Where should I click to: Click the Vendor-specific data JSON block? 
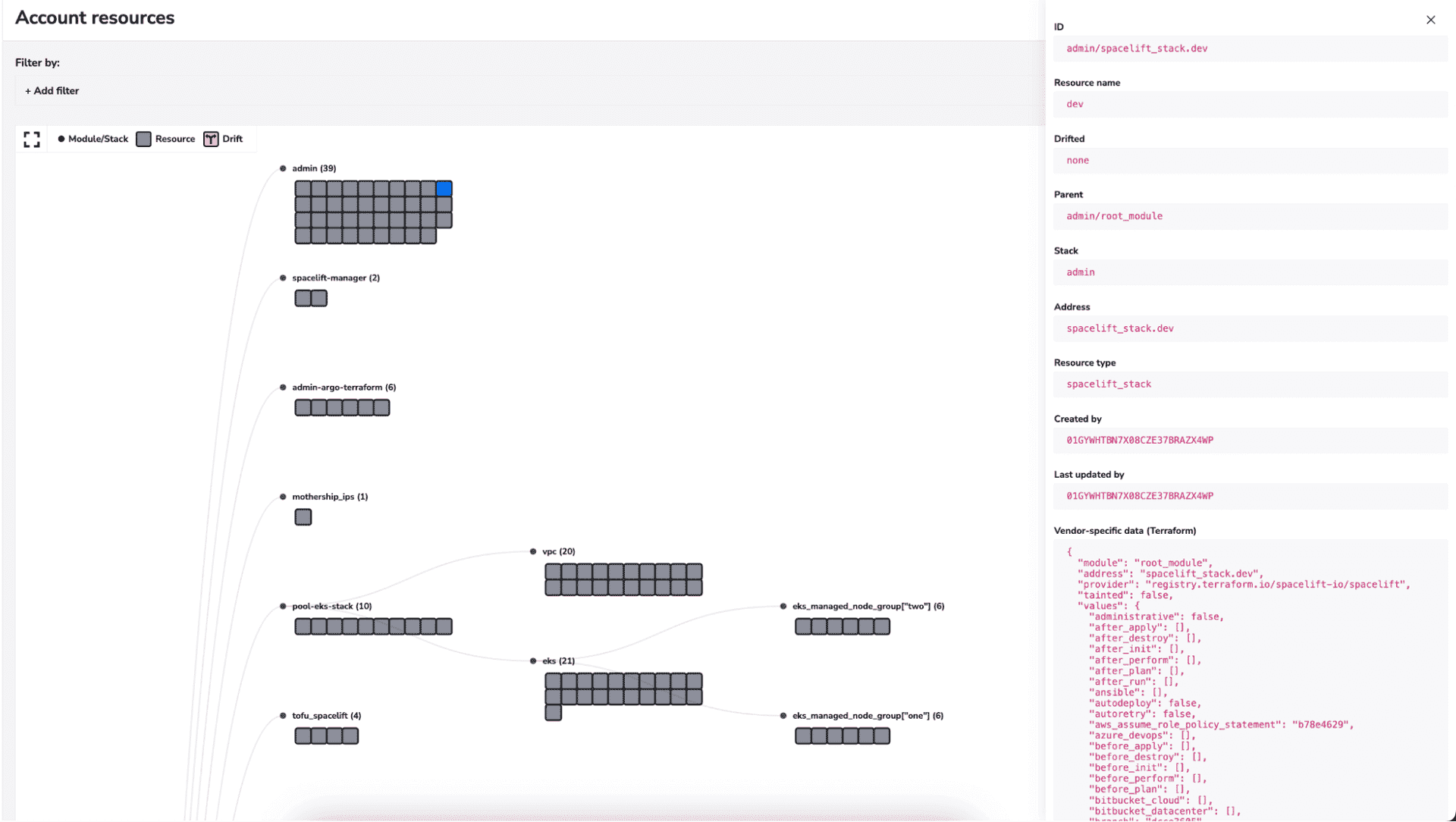[x=1250, y=681]
